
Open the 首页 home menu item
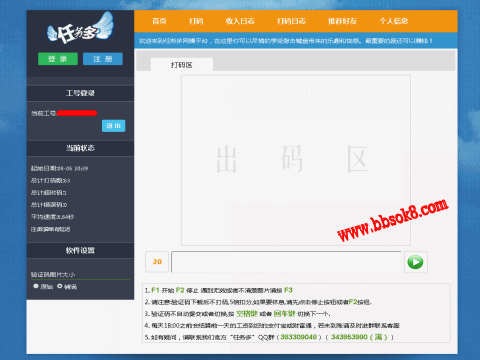pyautogui.click(x=159, y=21)
